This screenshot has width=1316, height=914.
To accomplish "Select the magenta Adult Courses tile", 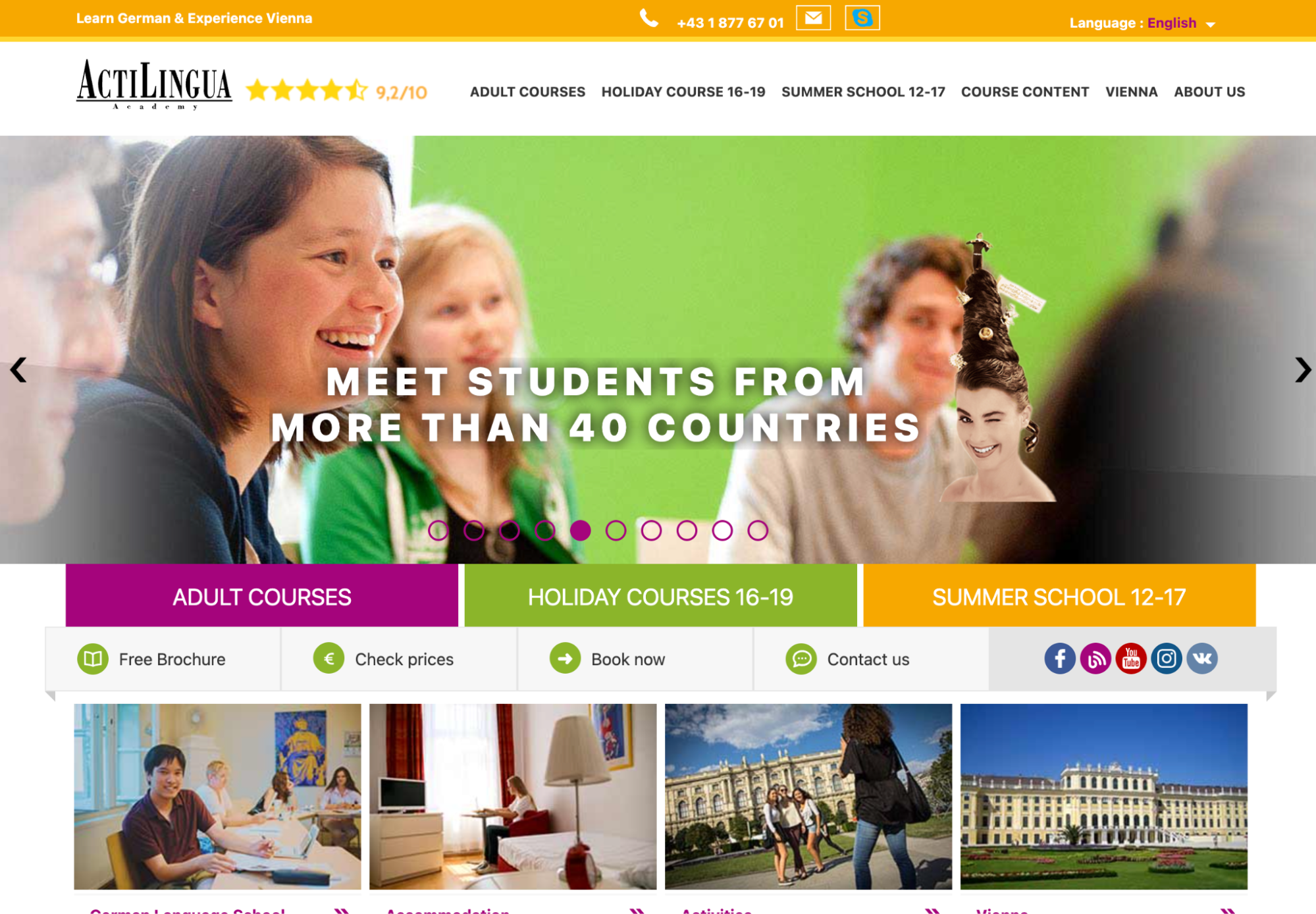I will click(262, 596).
